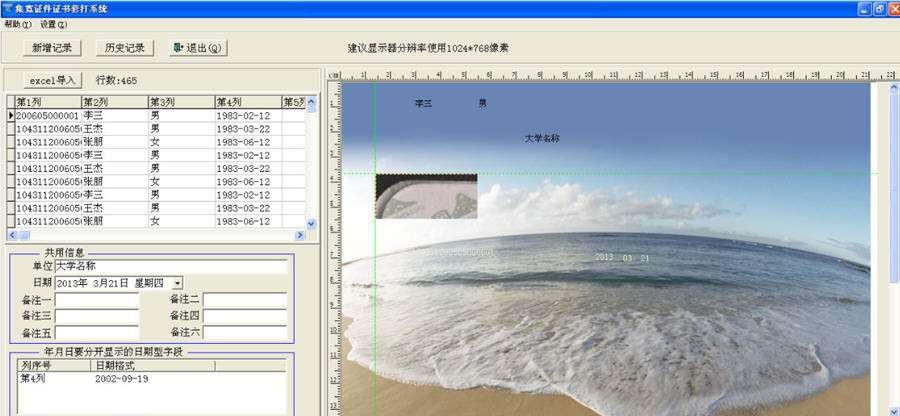900x416 pixels.
Task: Click the table's scroll-down arrow
Action: tap(311, 224)
